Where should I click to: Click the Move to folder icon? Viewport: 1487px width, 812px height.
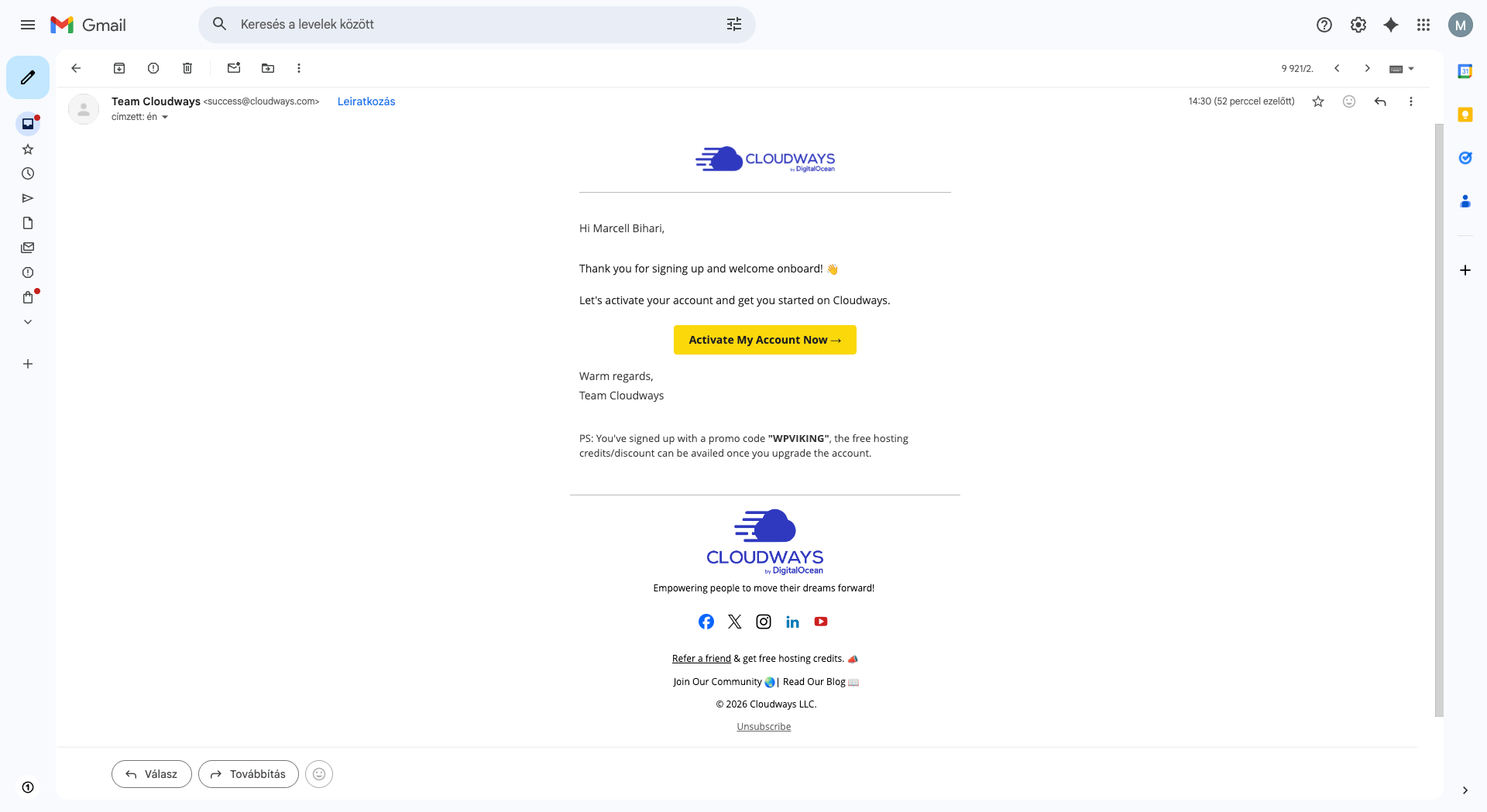268,68
